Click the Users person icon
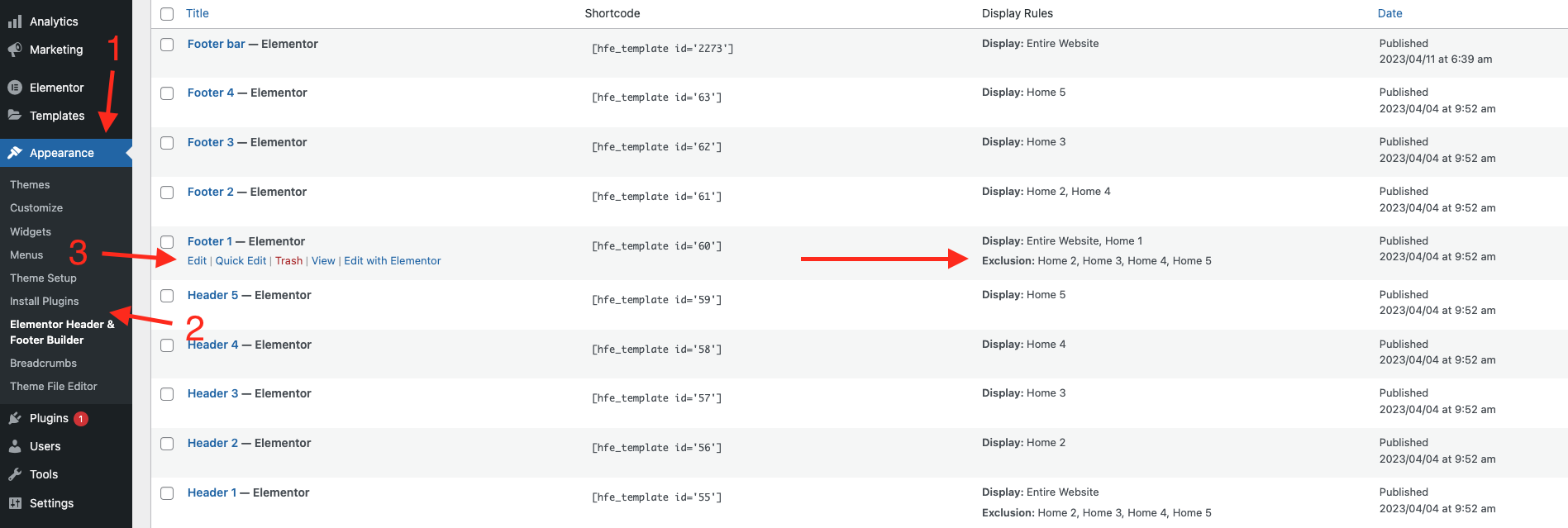The height and width of the screenshot is (528, 1568). coord(15,446)
